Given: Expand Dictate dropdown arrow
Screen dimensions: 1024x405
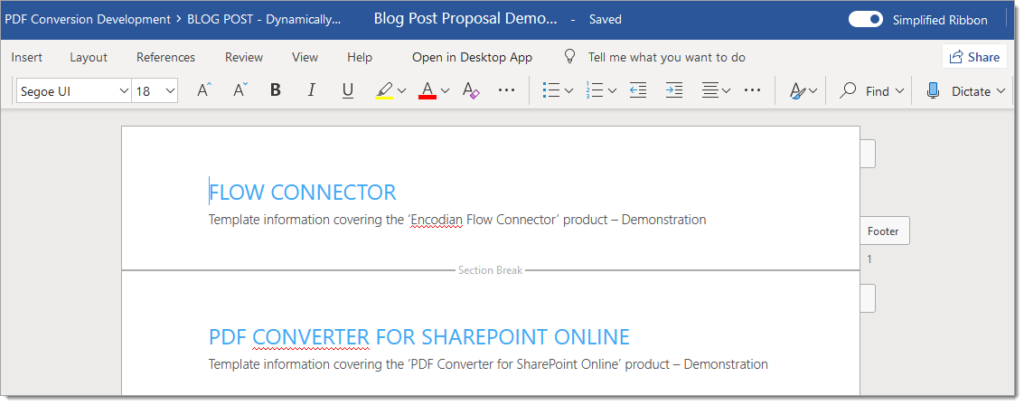Looking at the screenshot, I should [1001, 91].
